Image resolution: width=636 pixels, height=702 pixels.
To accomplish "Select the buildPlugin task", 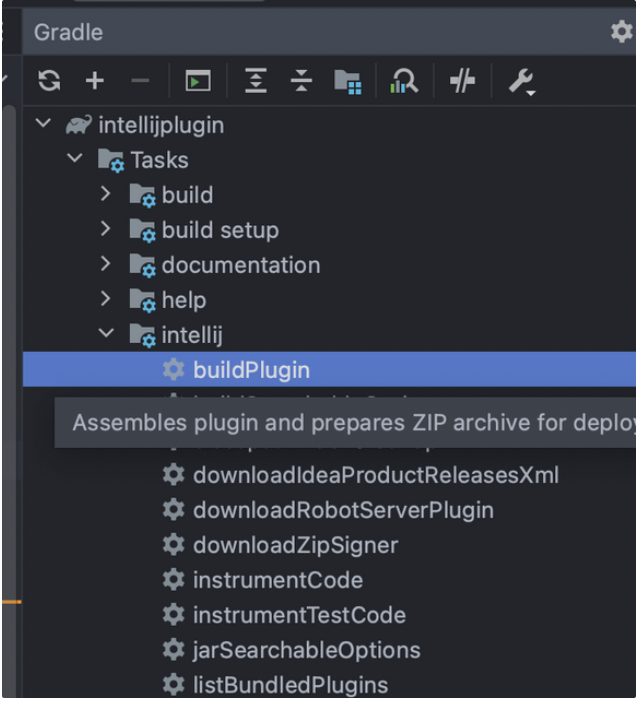I will click(329, 370).
